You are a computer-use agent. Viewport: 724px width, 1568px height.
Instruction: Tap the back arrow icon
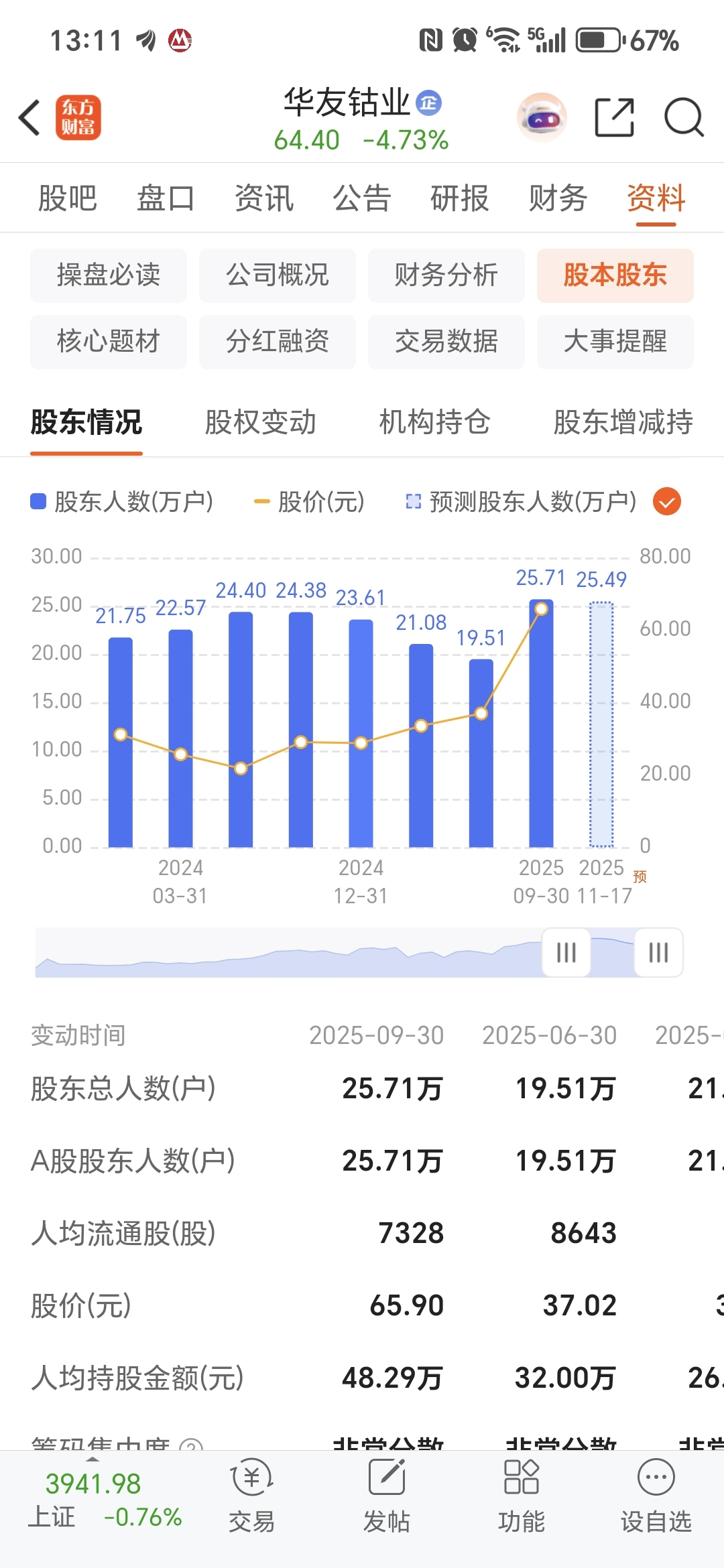click(29, 118)
